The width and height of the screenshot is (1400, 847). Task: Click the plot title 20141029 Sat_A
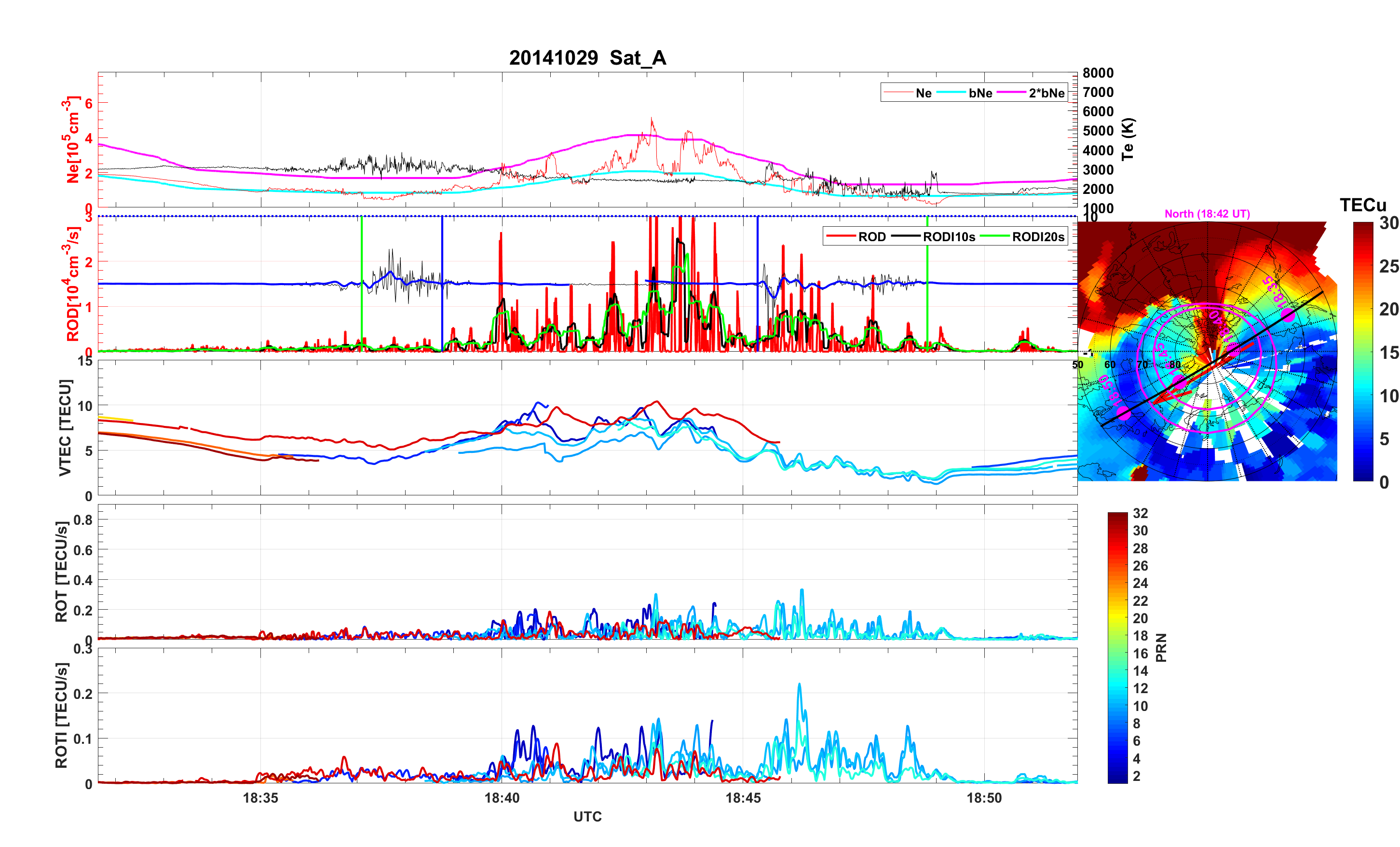pos(587,58)
